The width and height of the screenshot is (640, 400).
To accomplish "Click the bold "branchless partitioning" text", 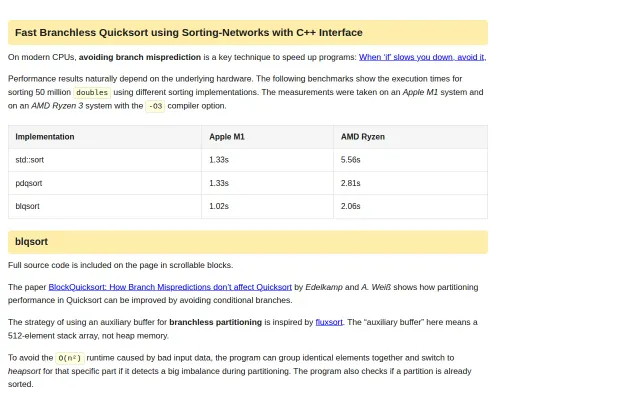I will (x=216, y=322).
